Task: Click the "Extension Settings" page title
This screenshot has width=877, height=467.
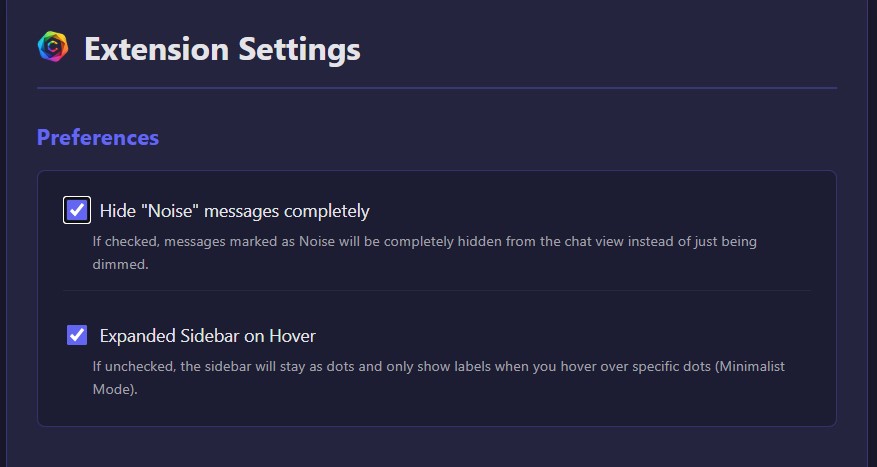Action: click(x=222, y=48)
